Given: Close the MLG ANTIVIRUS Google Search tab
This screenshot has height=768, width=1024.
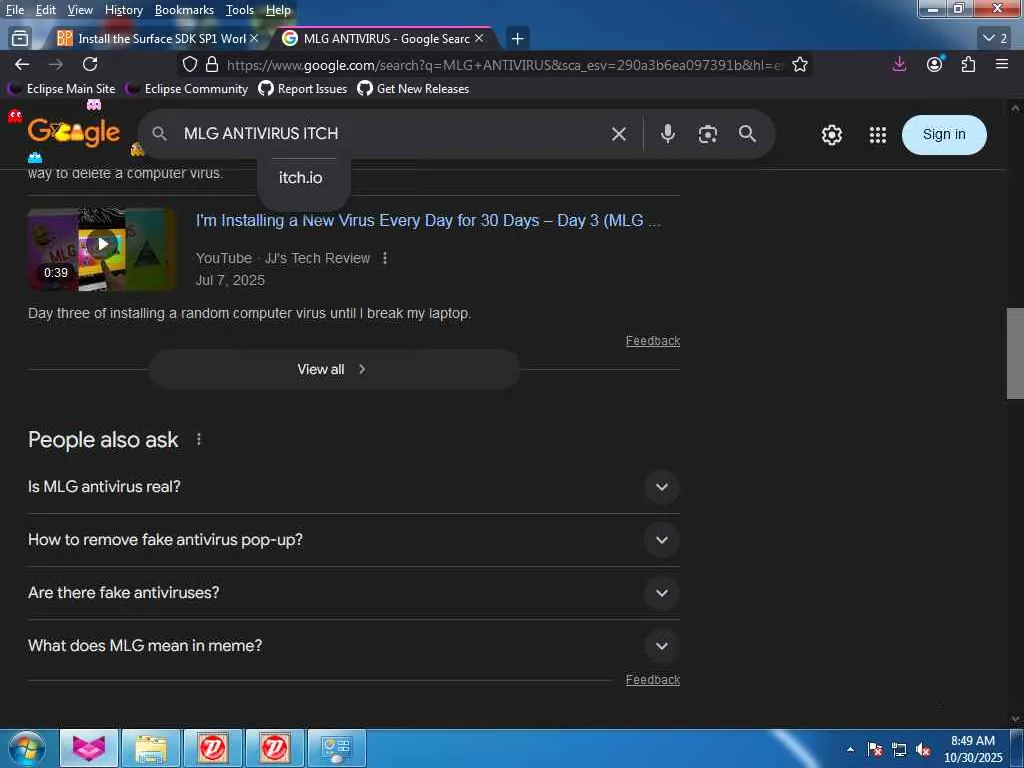Looking at the screenshot, I should tap(479, 39).
